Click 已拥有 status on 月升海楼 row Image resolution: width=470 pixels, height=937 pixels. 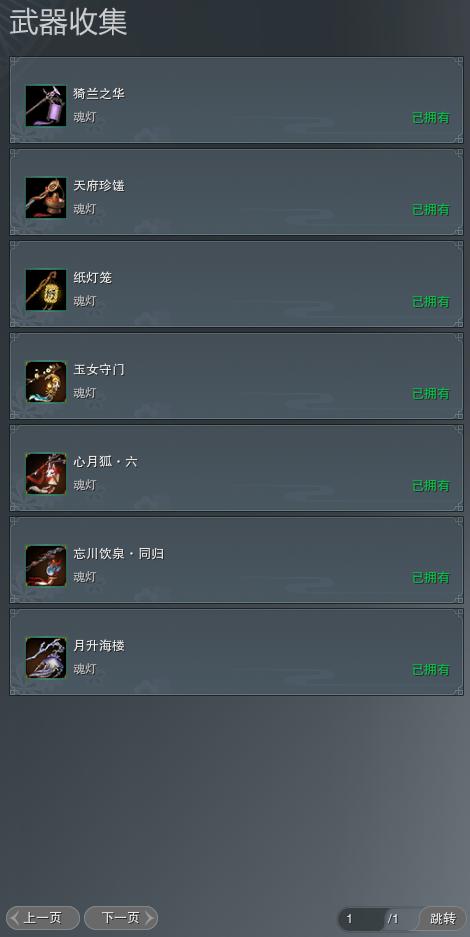tap(431, 670)
